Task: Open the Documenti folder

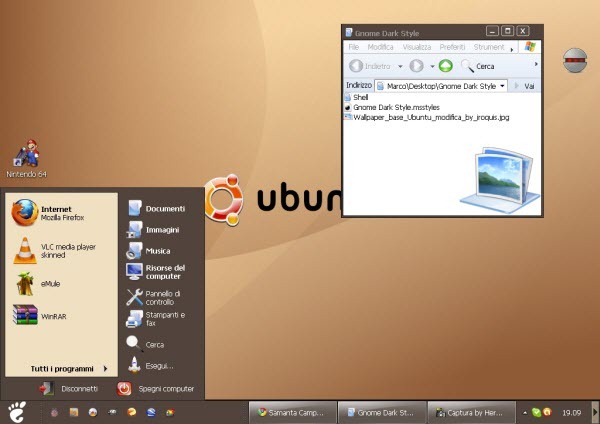Action: click(156, 208)
